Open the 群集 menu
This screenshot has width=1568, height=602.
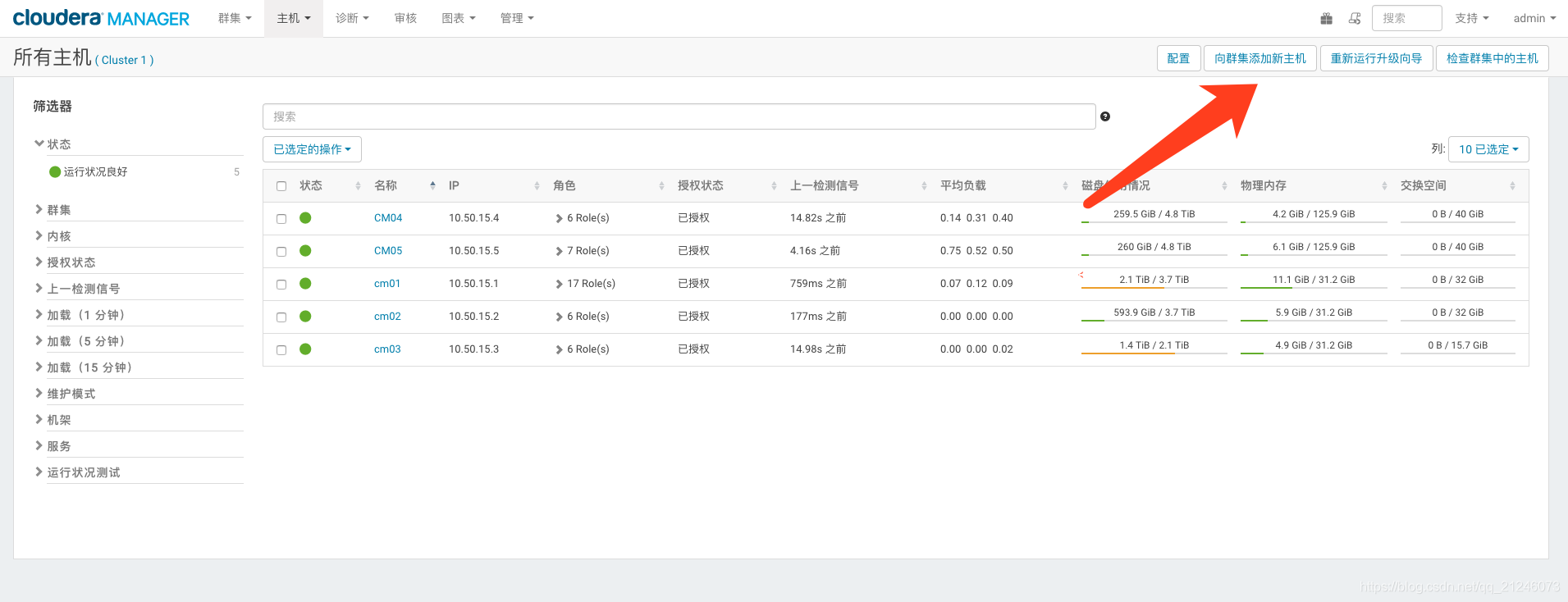coord(235,18)
